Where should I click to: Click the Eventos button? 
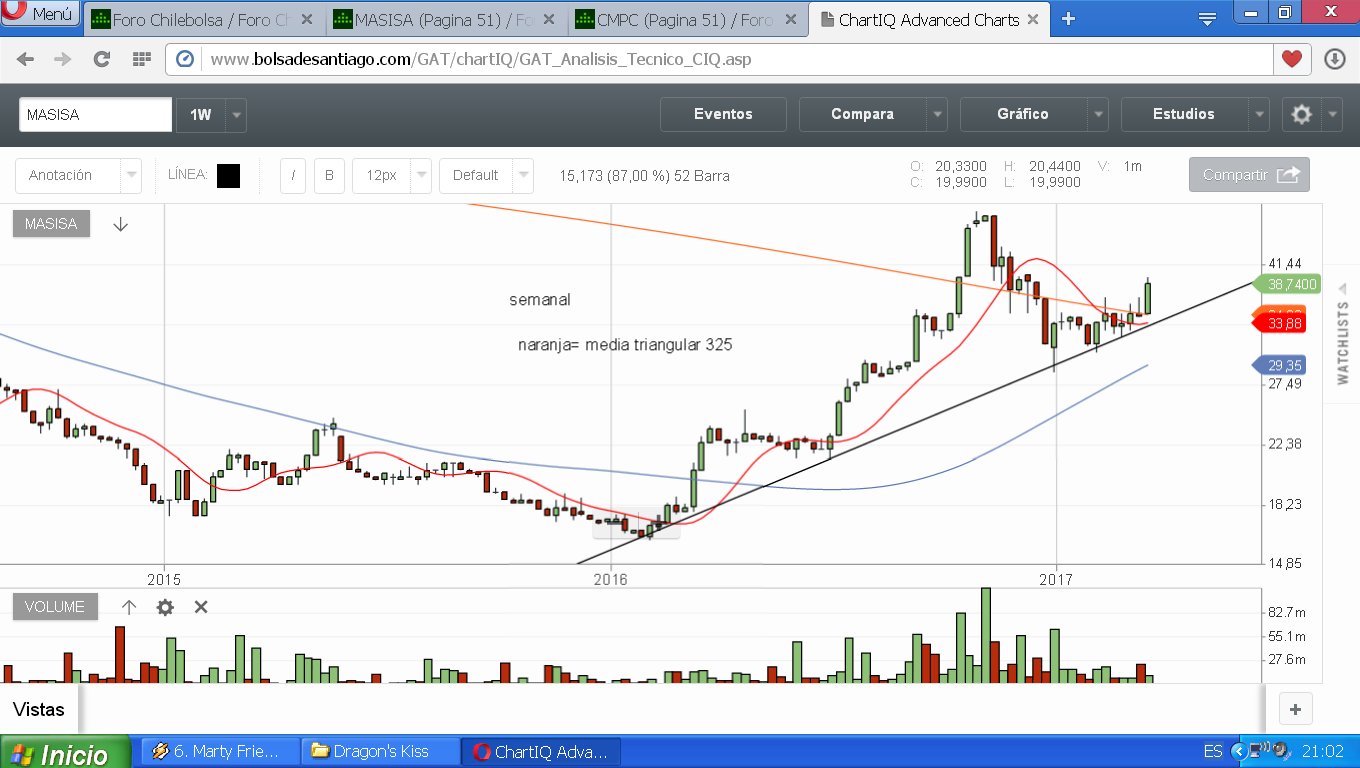tap(723, 114)
